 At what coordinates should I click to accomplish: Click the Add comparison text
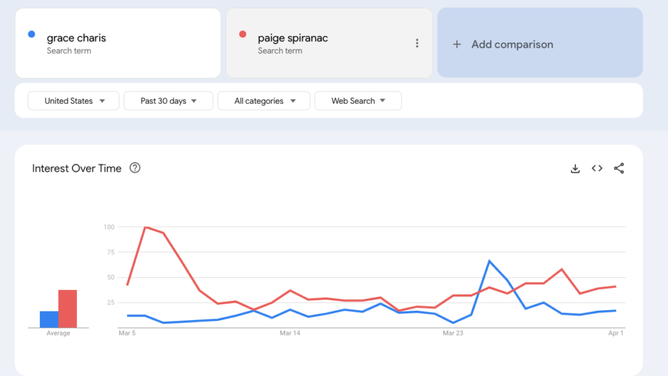click(x=512, y=44)
